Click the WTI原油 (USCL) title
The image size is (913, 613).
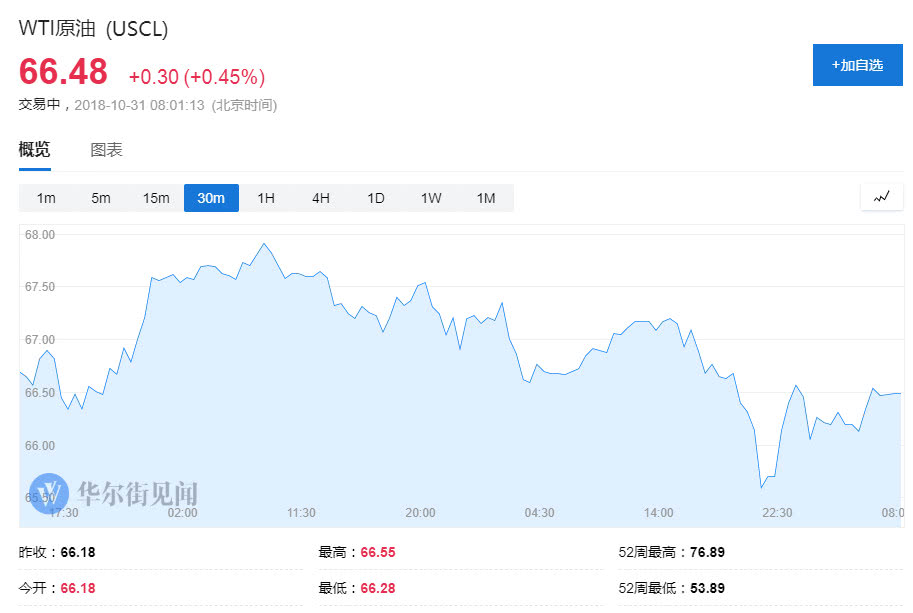[93, 29]
